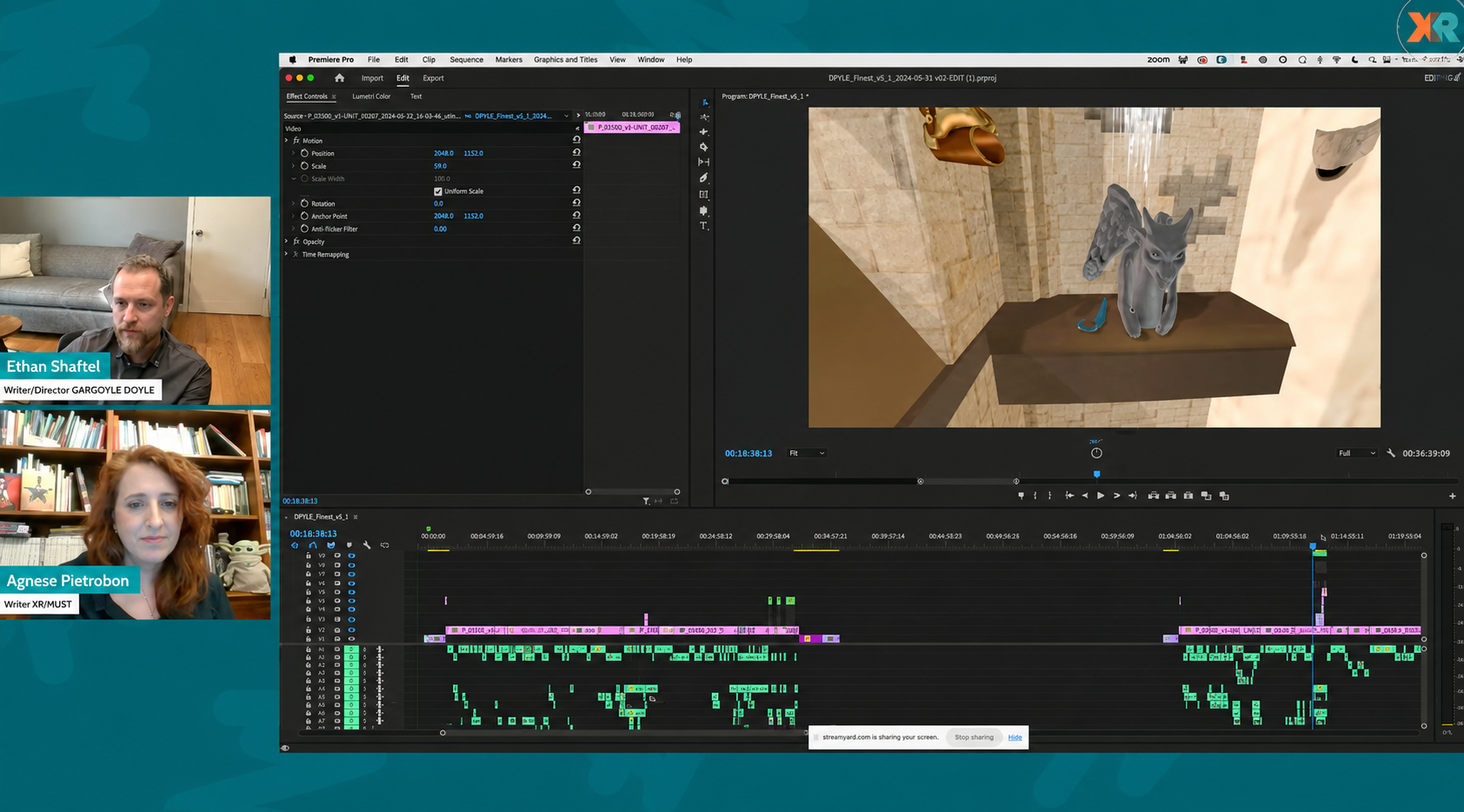
Task: Toggle Position animation stopwatch
Action: click(x=304, y=153)
